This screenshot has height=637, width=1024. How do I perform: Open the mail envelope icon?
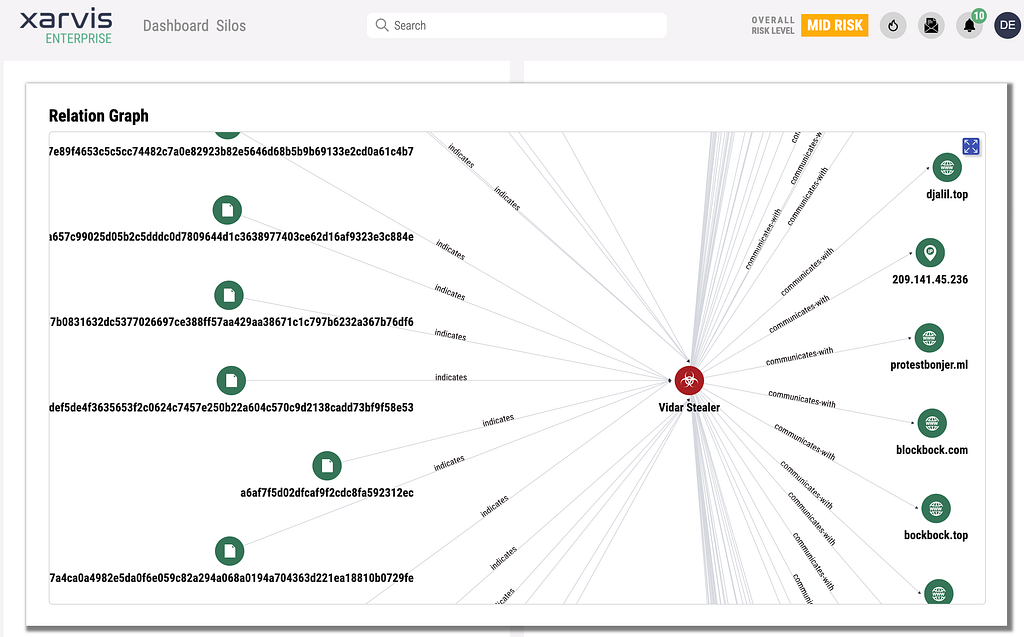pyautogui.click(x=931, y=26)
